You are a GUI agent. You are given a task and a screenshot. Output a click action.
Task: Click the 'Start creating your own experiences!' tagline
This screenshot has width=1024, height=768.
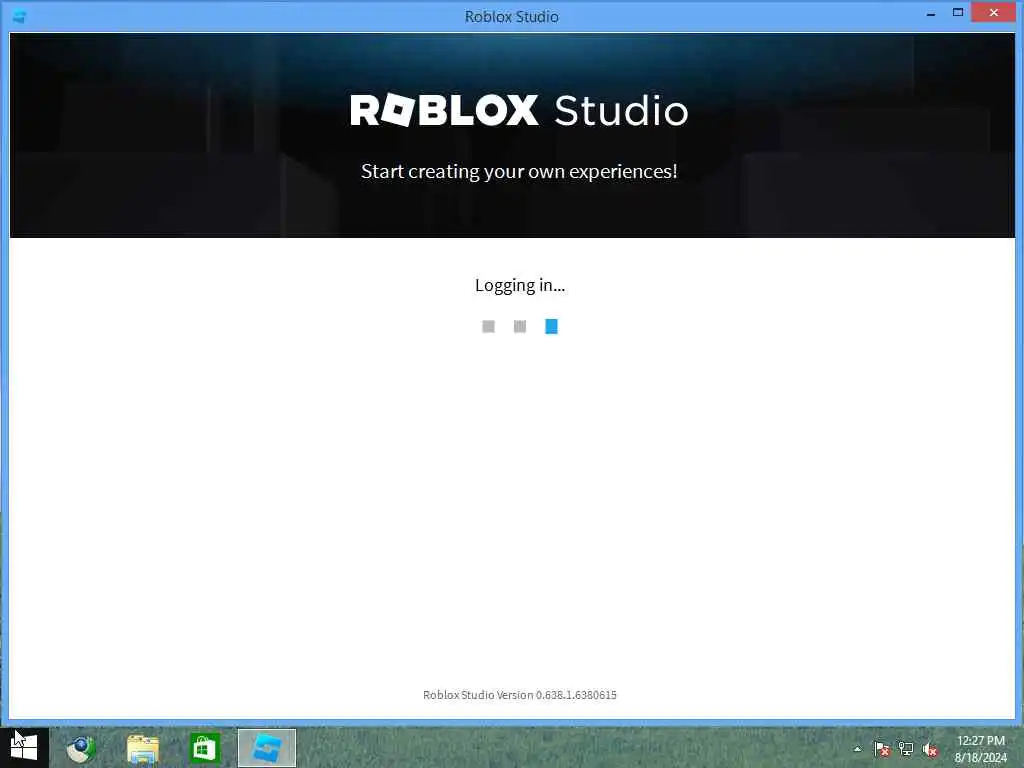pyautogui.click(x=519, y=171)
